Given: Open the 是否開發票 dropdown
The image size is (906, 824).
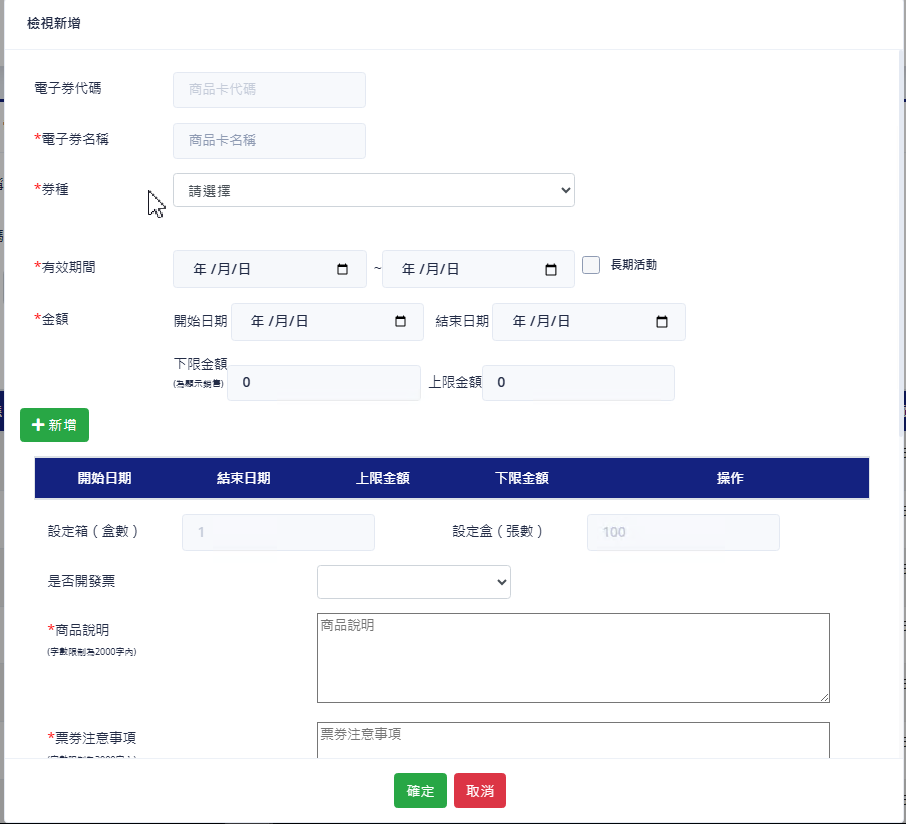Looking at the screenshot, I should point(413,581).
